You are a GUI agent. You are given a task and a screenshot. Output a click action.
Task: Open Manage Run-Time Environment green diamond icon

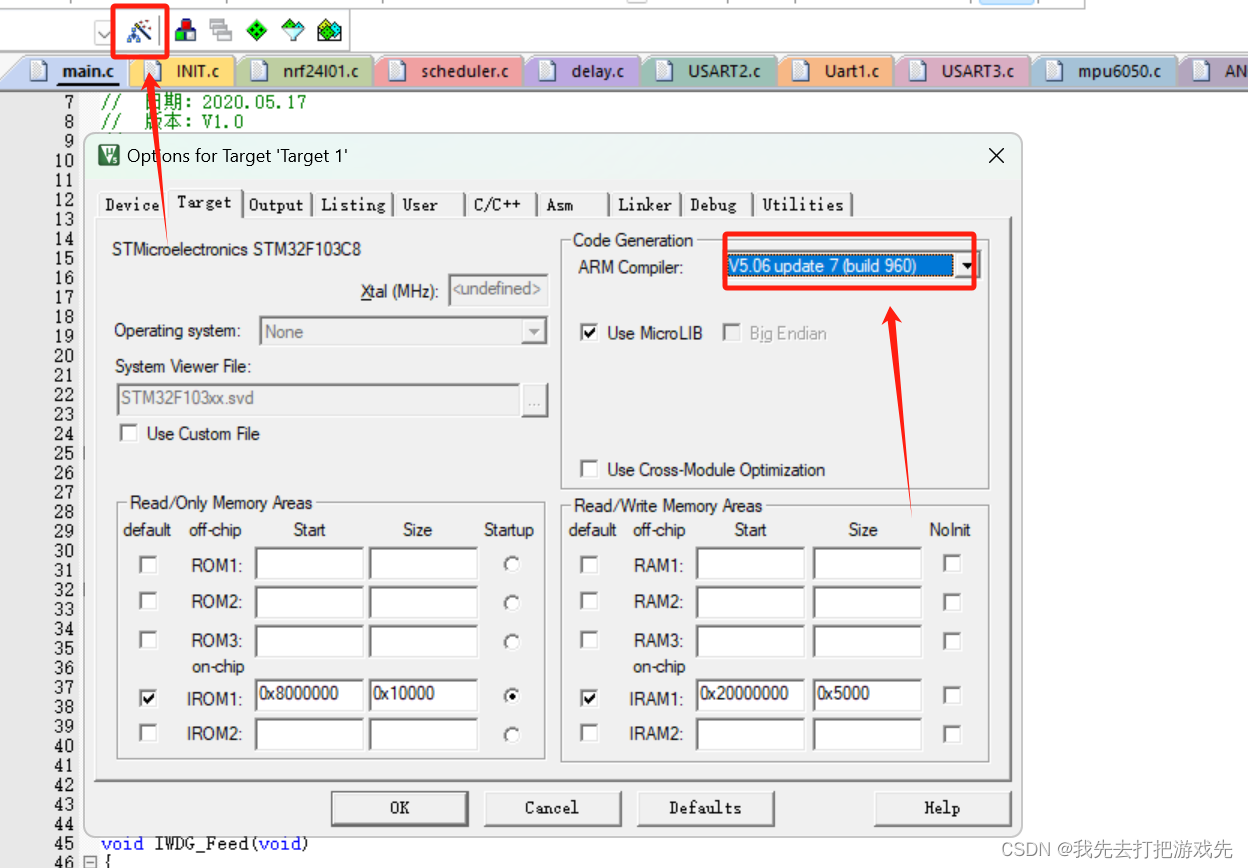[257, 31]
